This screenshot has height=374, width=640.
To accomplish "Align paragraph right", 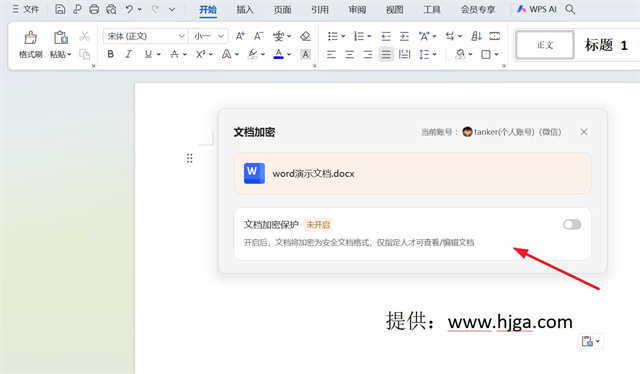I will tap(368, 54).
